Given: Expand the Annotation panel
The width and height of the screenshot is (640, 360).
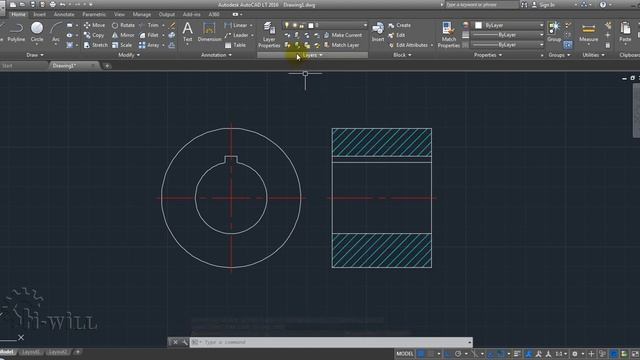Looking at the screenshot, I should coord(216,55).
